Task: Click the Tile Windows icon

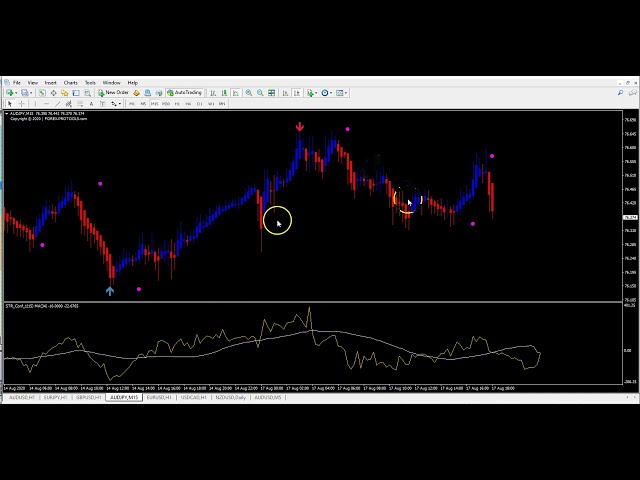Action: pos(272,93)
